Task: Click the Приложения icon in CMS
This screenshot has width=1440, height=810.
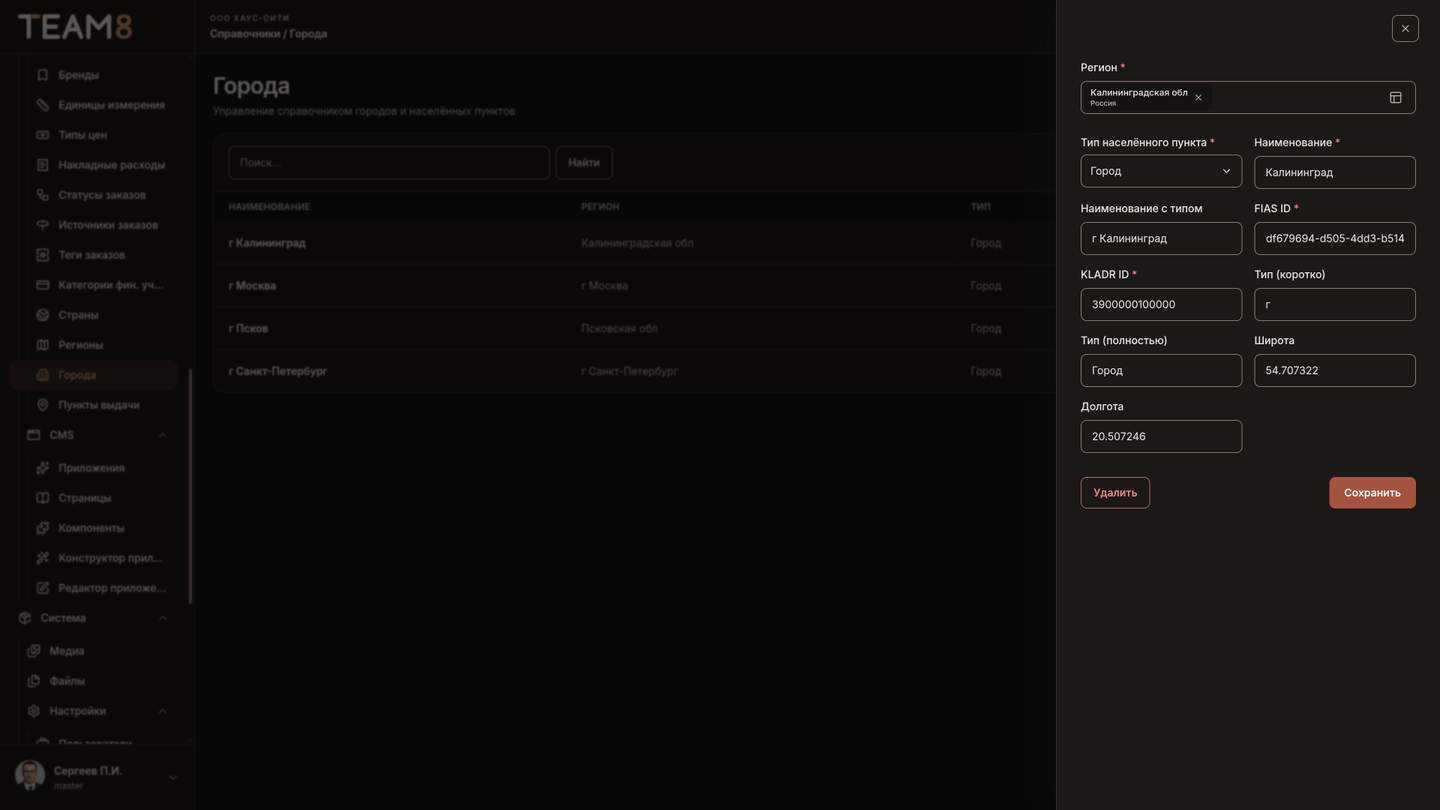Action: [42, 468]
